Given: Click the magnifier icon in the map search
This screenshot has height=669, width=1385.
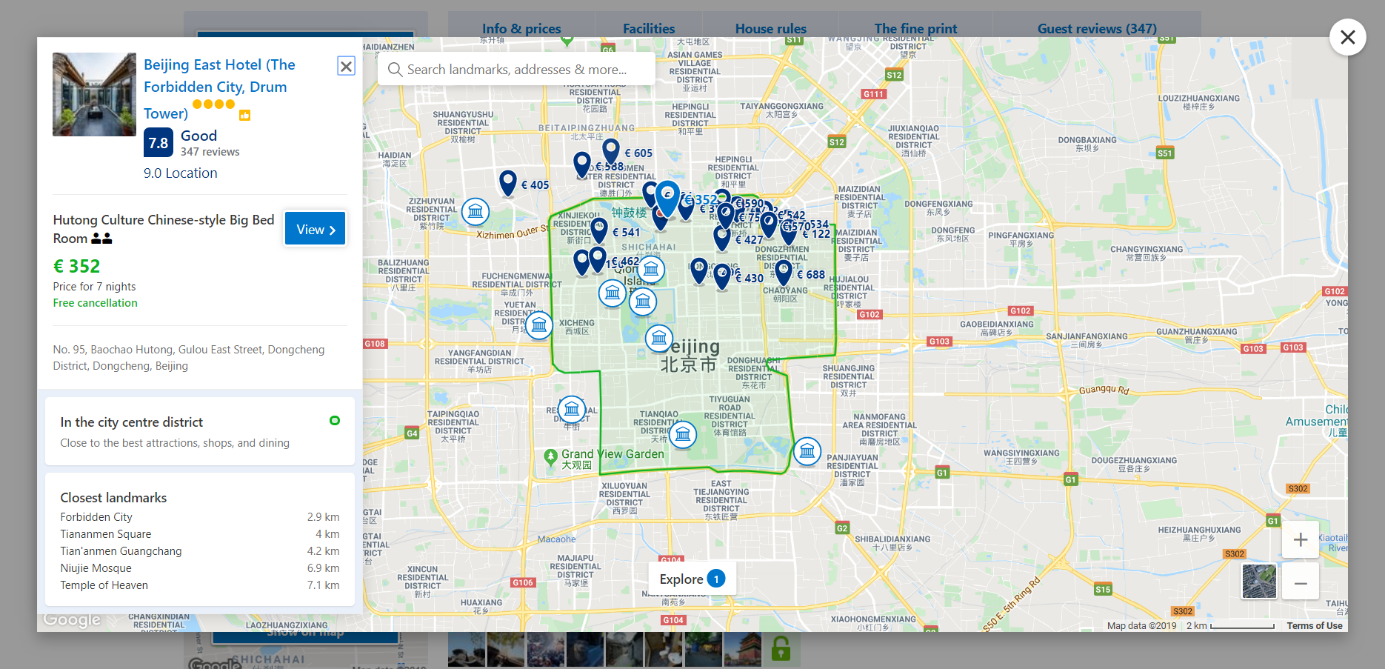Looking at the screenshot, I should 395,69.
